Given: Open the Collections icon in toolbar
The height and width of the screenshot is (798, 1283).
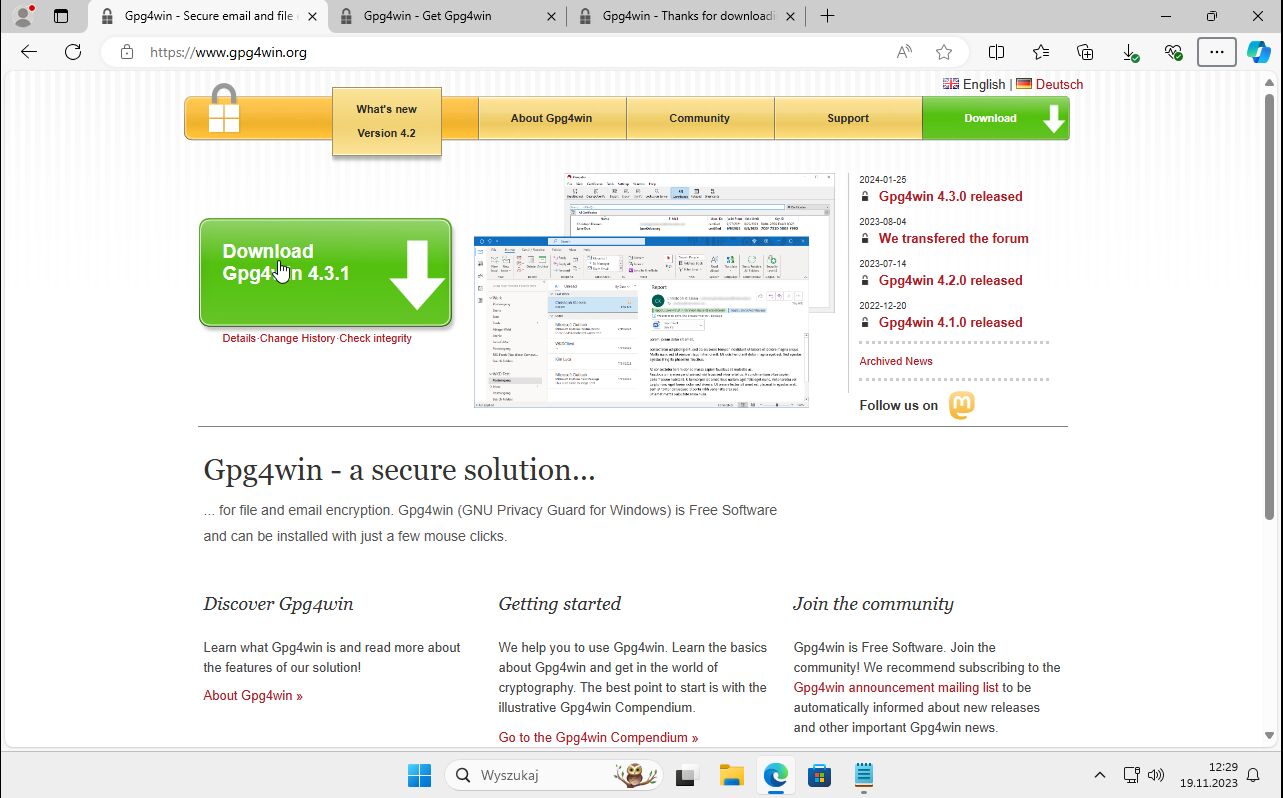Looking at the screenshot, I should tap(1085, 53).
